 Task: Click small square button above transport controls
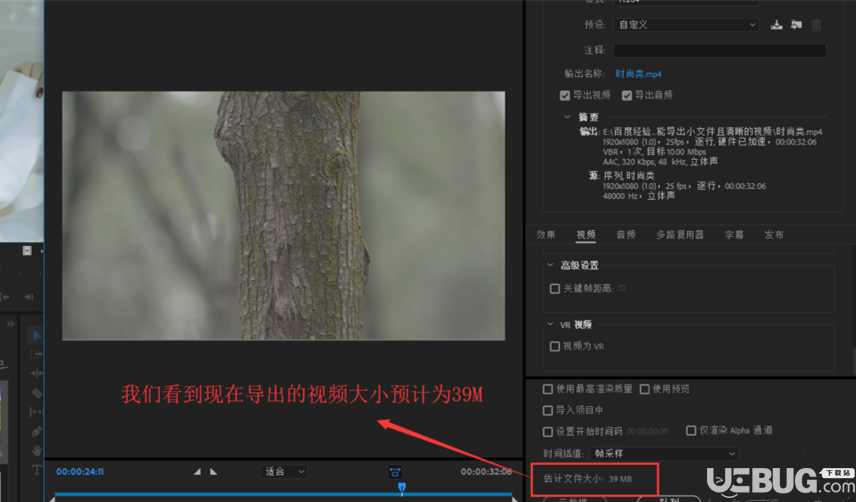click(27, 250)
